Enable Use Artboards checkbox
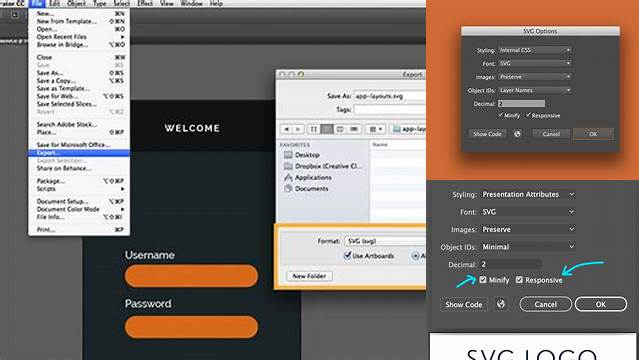This screenshot has height=360, width=639. pos(347,256)
